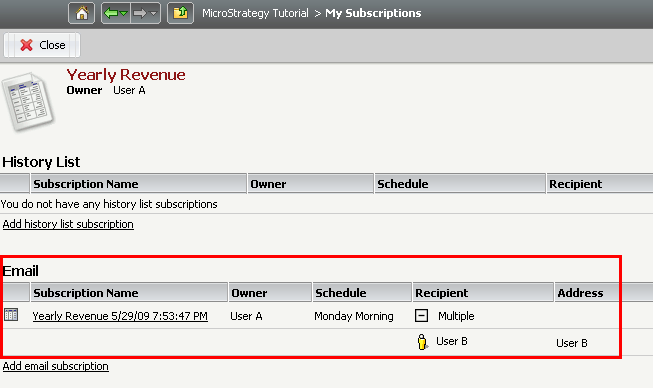The height and width of the screenshot is (388, 653).
Task: Open the Back history dropdown arrow
Action: [x=124, y=13]
